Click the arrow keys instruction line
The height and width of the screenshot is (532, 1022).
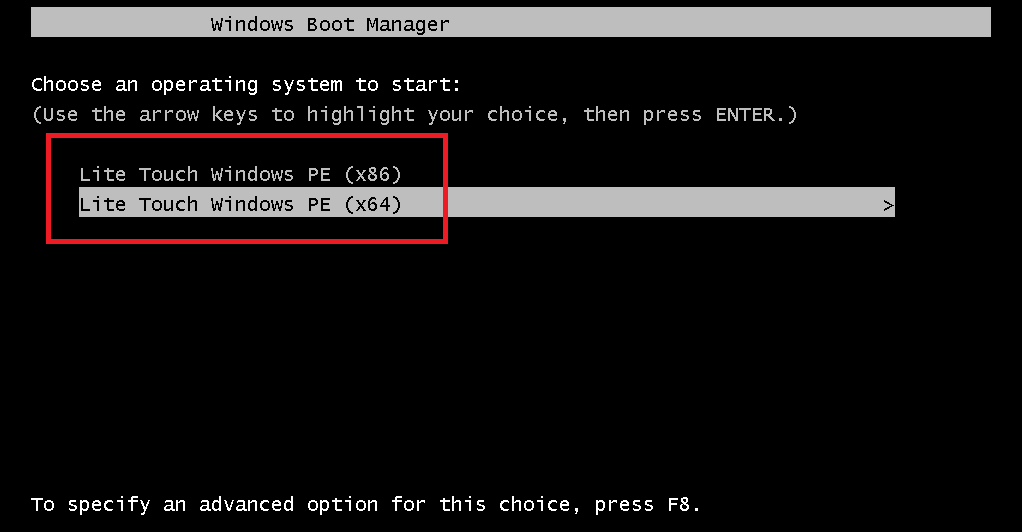[414, 115]
